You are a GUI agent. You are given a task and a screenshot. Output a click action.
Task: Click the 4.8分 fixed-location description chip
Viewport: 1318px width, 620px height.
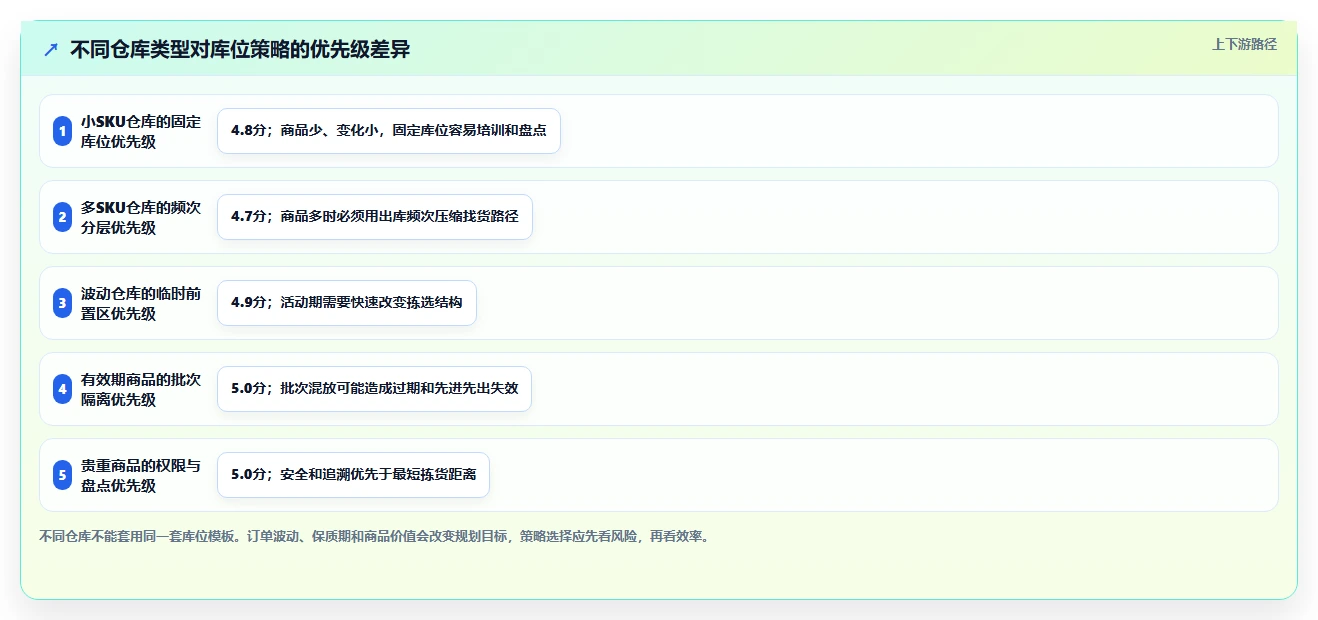pos(389,131)
